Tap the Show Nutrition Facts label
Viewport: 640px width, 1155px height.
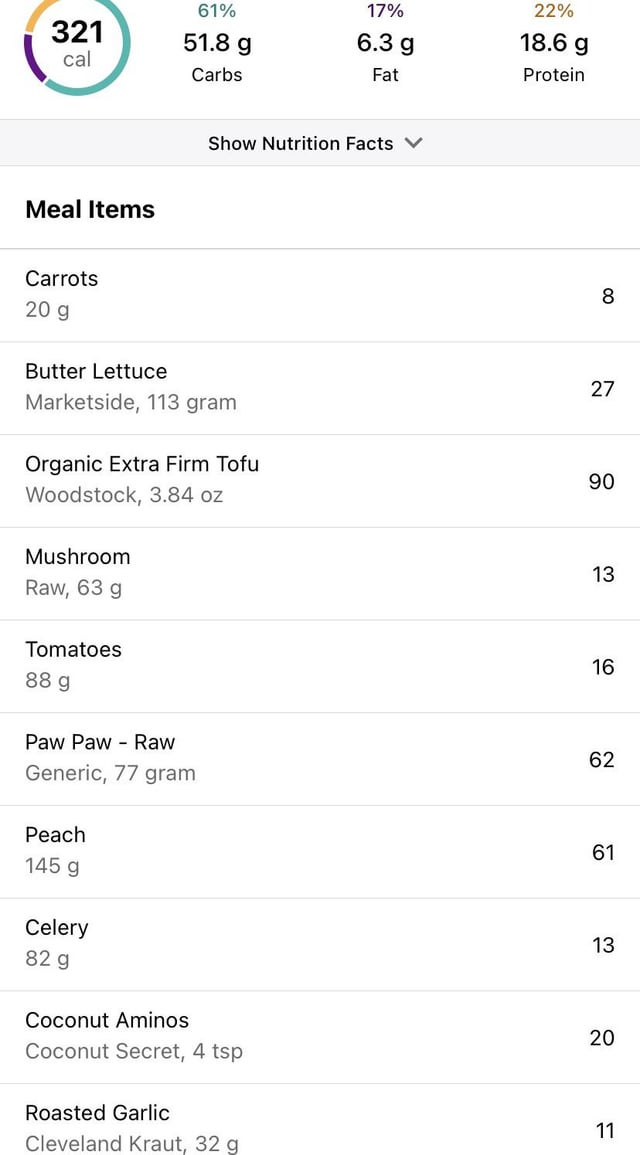pos(300,143)
